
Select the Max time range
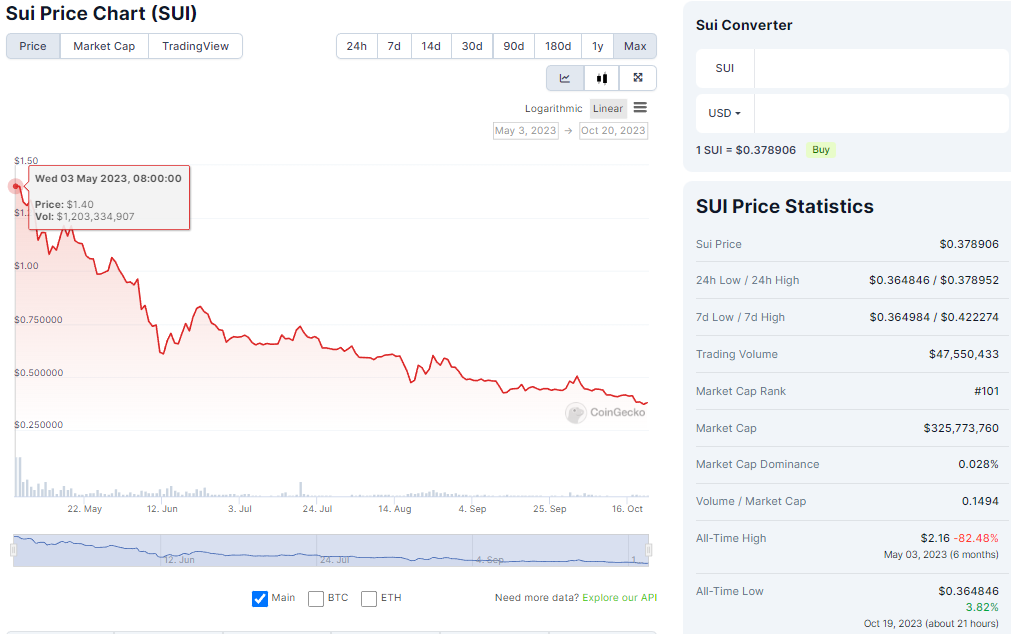tap(634, 46)
